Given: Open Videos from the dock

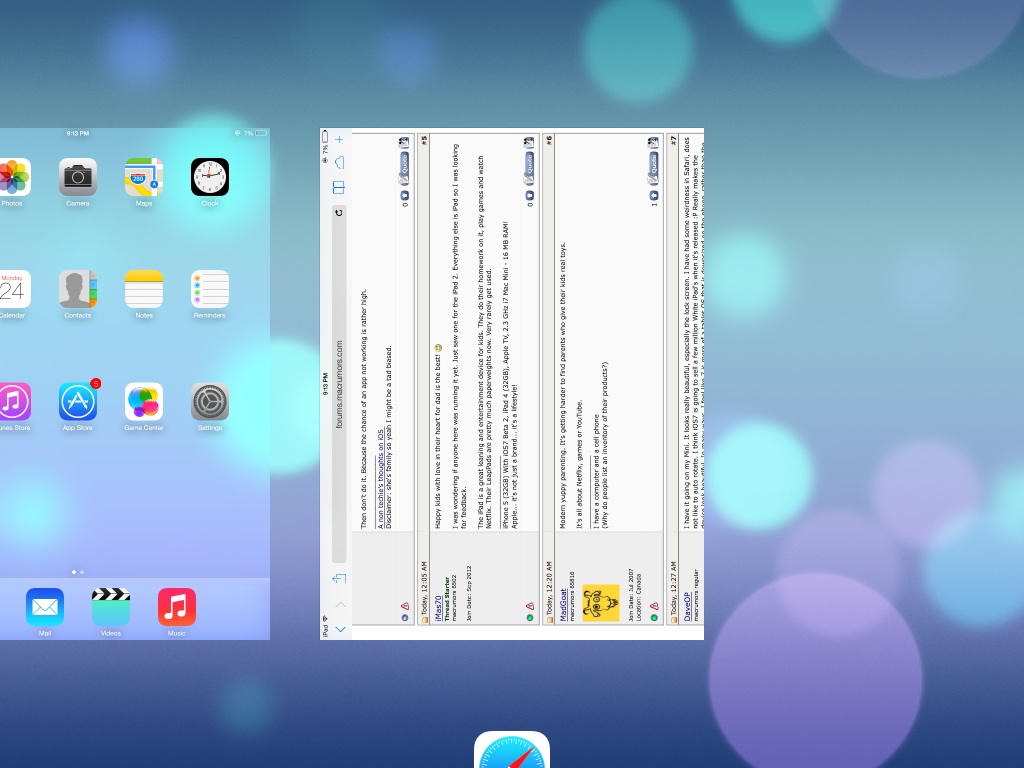Looking at the screenshot, I should (111, 607).
